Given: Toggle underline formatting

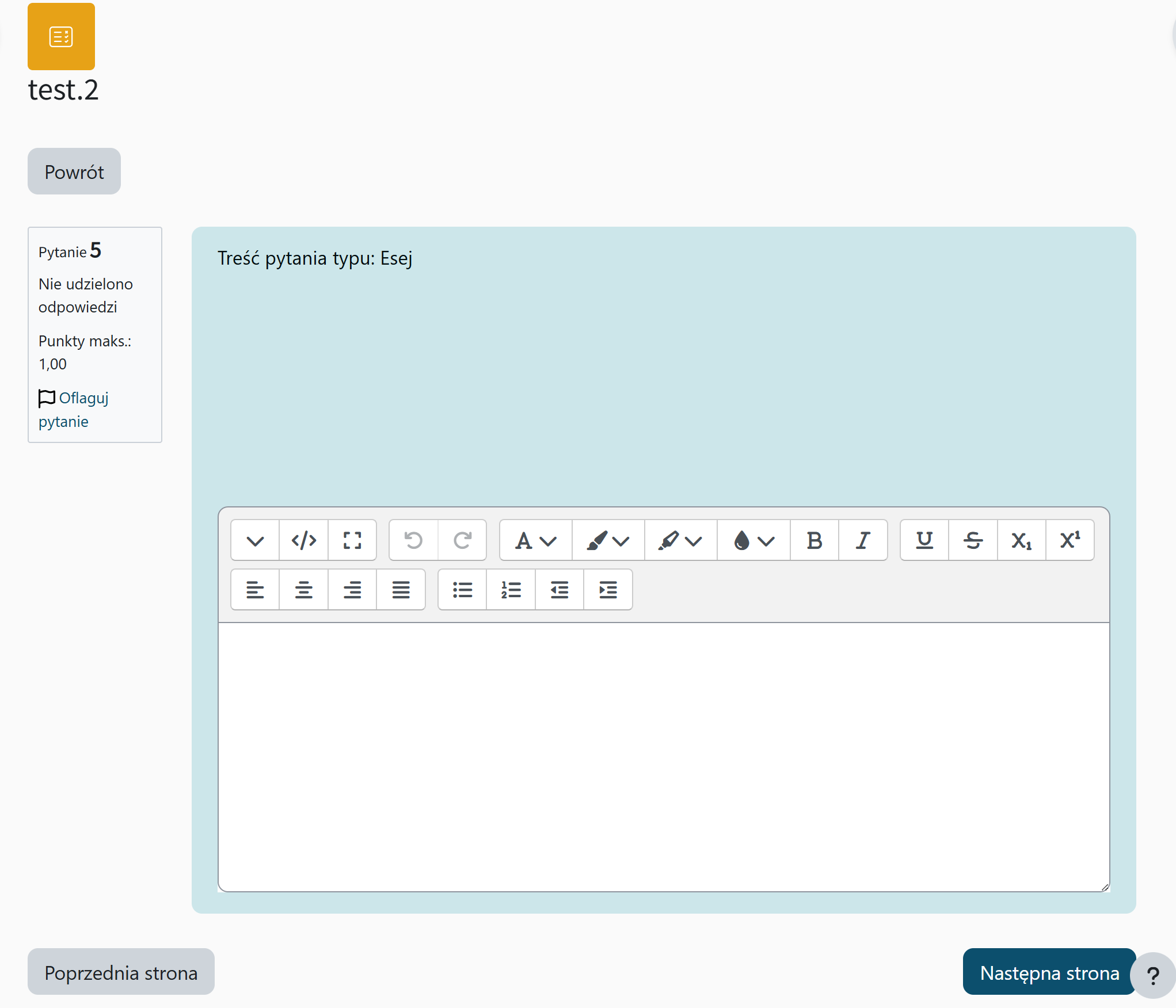Looking at the screenshot, I should point(924,540).
